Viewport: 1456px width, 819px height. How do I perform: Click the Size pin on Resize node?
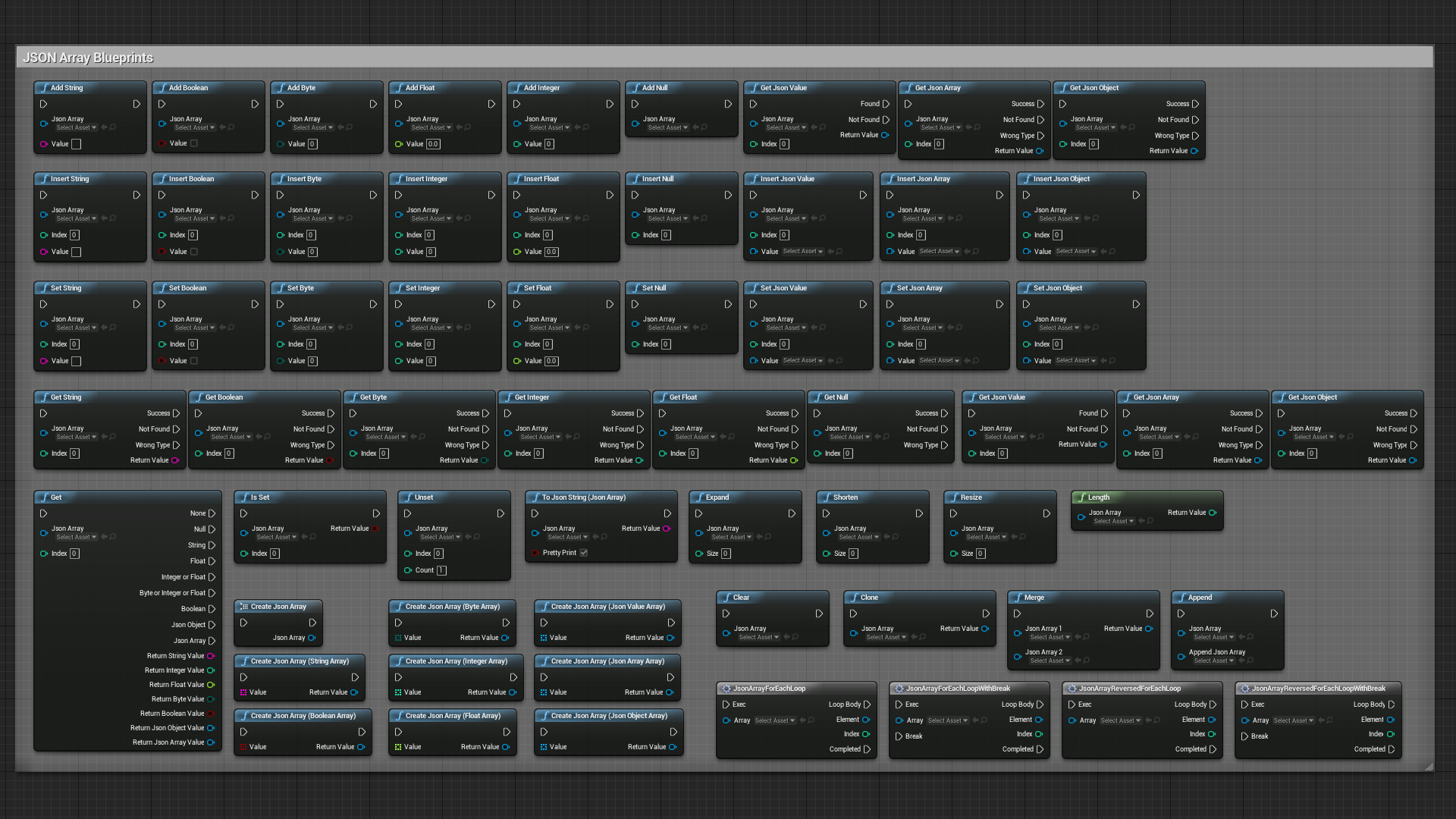954,554
